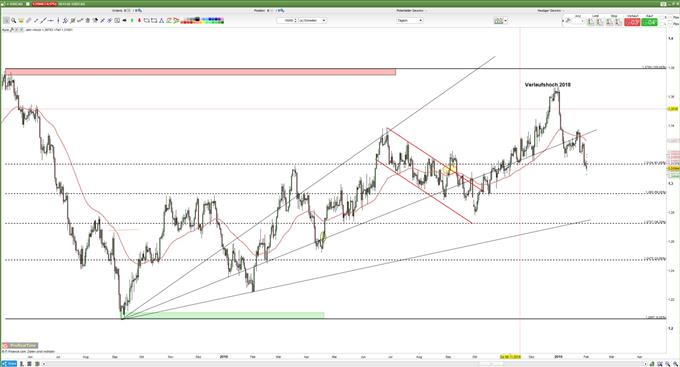
Task: Click the Anz quantity input field
Action: (577, 21)
